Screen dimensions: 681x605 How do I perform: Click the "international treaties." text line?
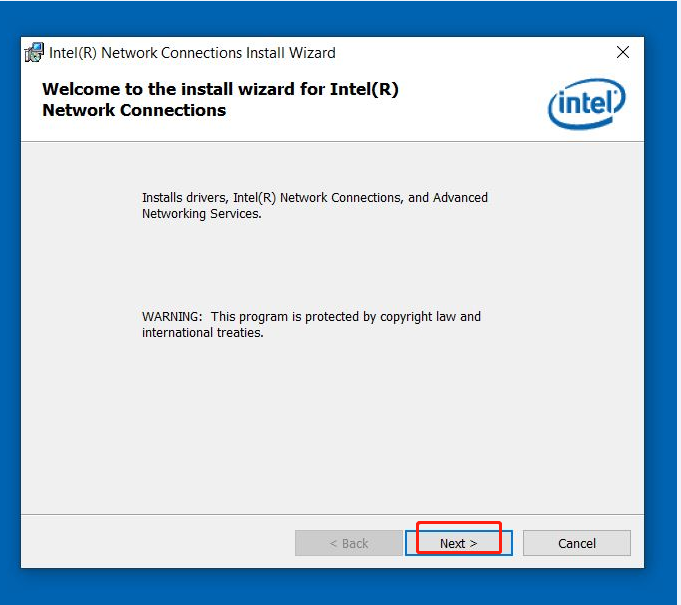(x=202, y=333)
